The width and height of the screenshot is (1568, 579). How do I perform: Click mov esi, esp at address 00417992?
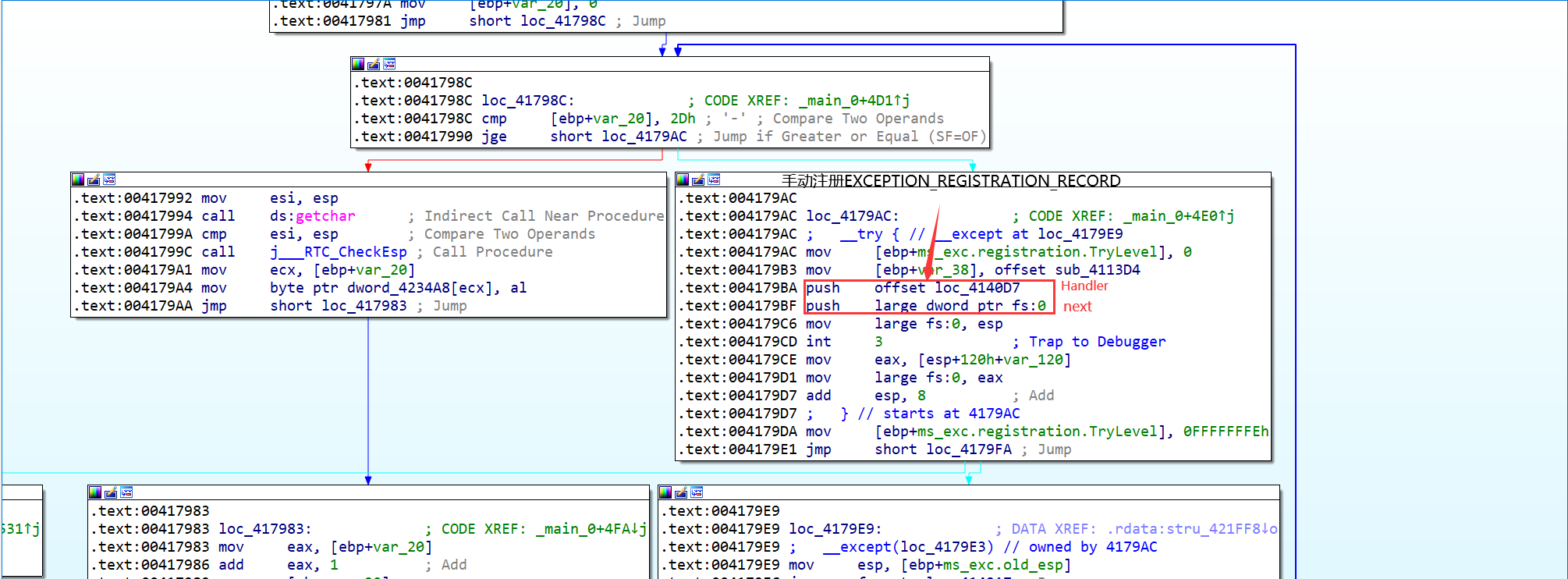pyautogui.click(x=206, y=198)
